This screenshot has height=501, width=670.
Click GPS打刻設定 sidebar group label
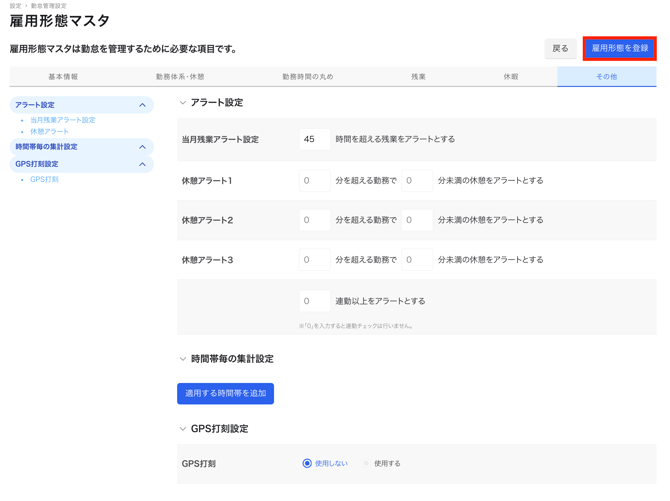tap(37, 164)
